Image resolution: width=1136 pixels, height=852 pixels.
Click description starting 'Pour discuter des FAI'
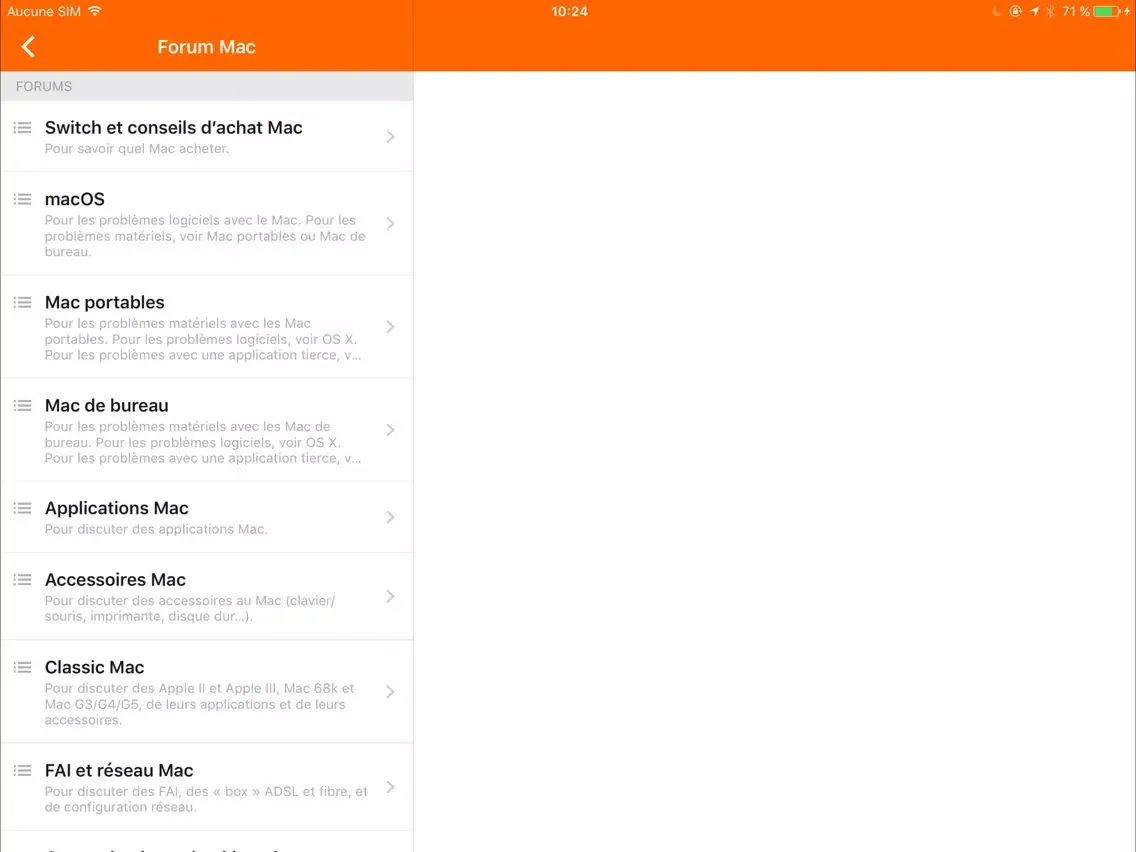(x=206, y=799)
